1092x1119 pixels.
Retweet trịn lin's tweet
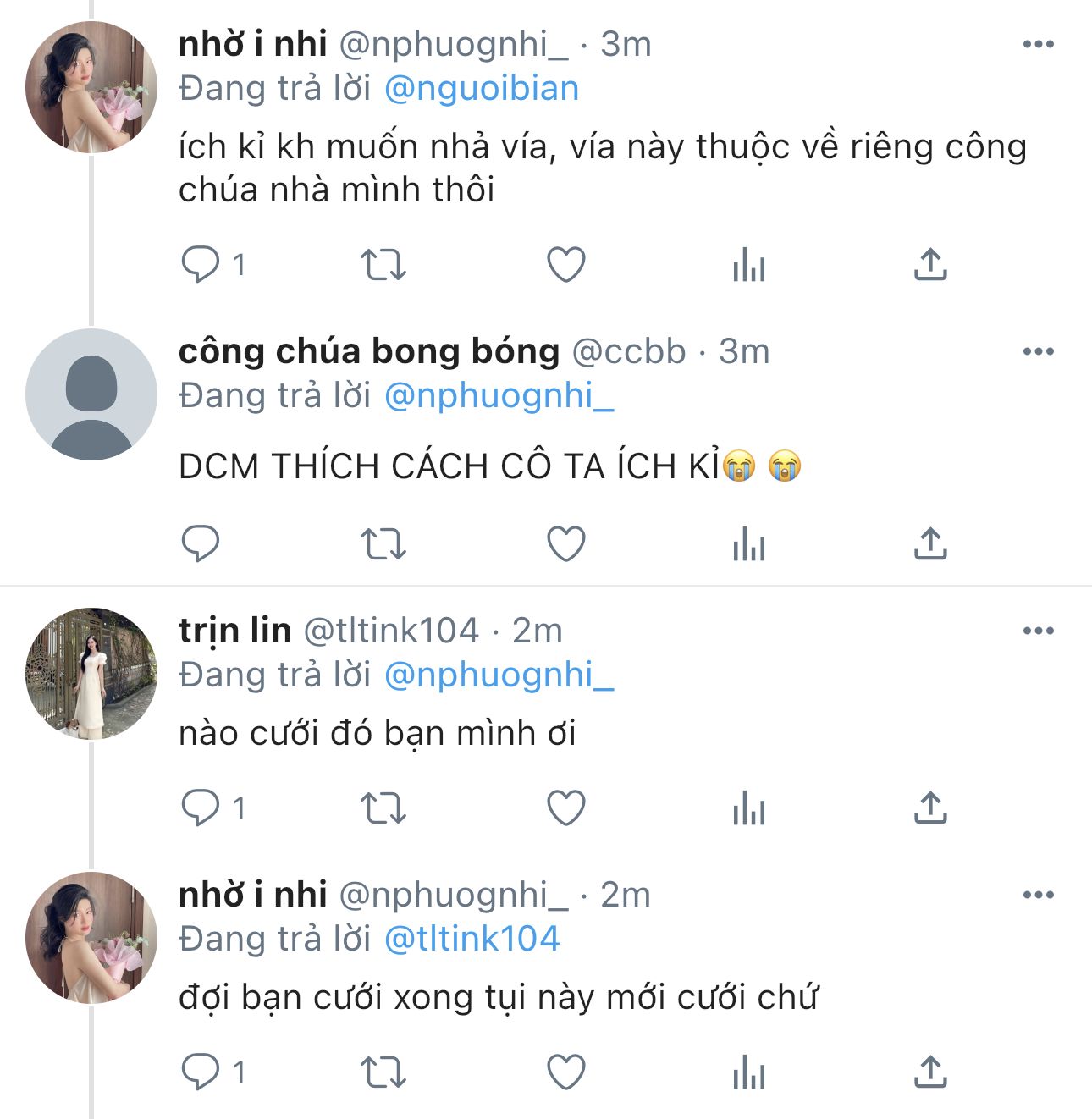click(383, 808)
